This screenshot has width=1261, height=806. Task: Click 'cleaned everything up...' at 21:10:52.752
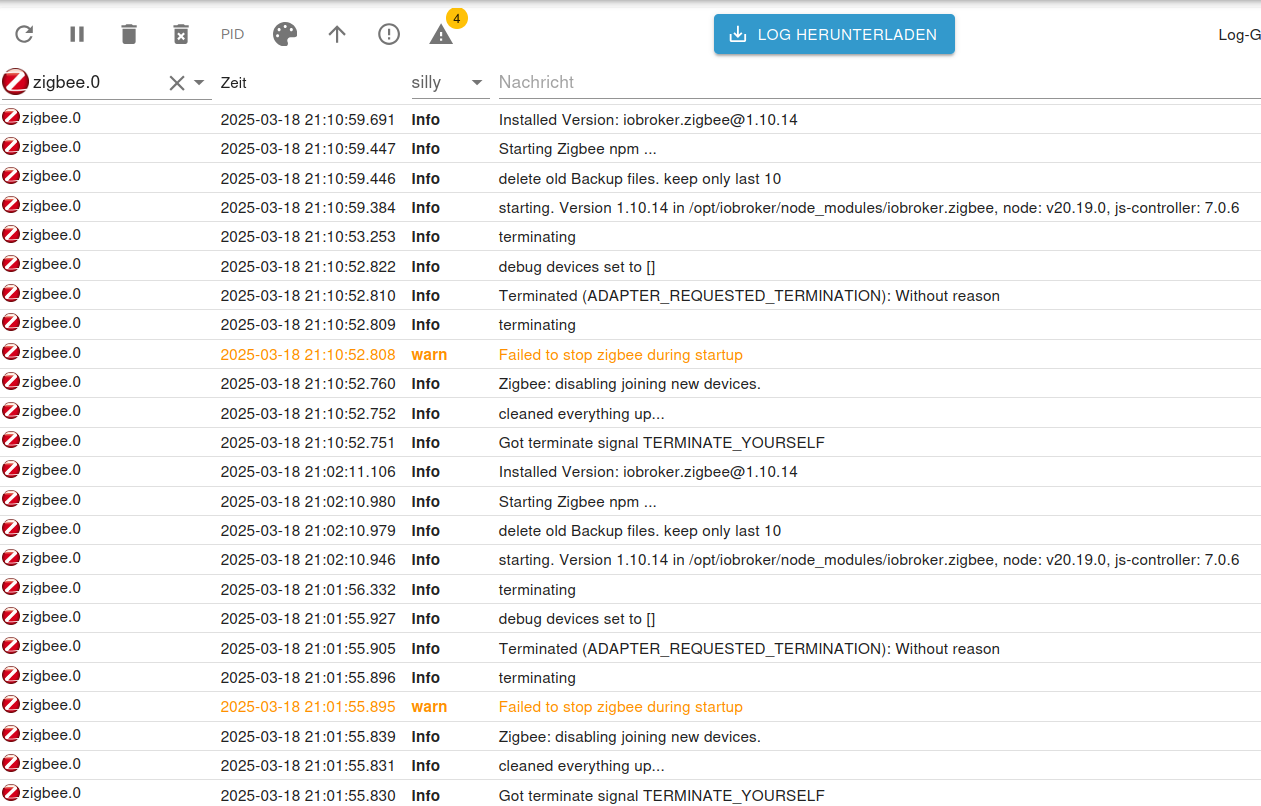pos(581,413)
